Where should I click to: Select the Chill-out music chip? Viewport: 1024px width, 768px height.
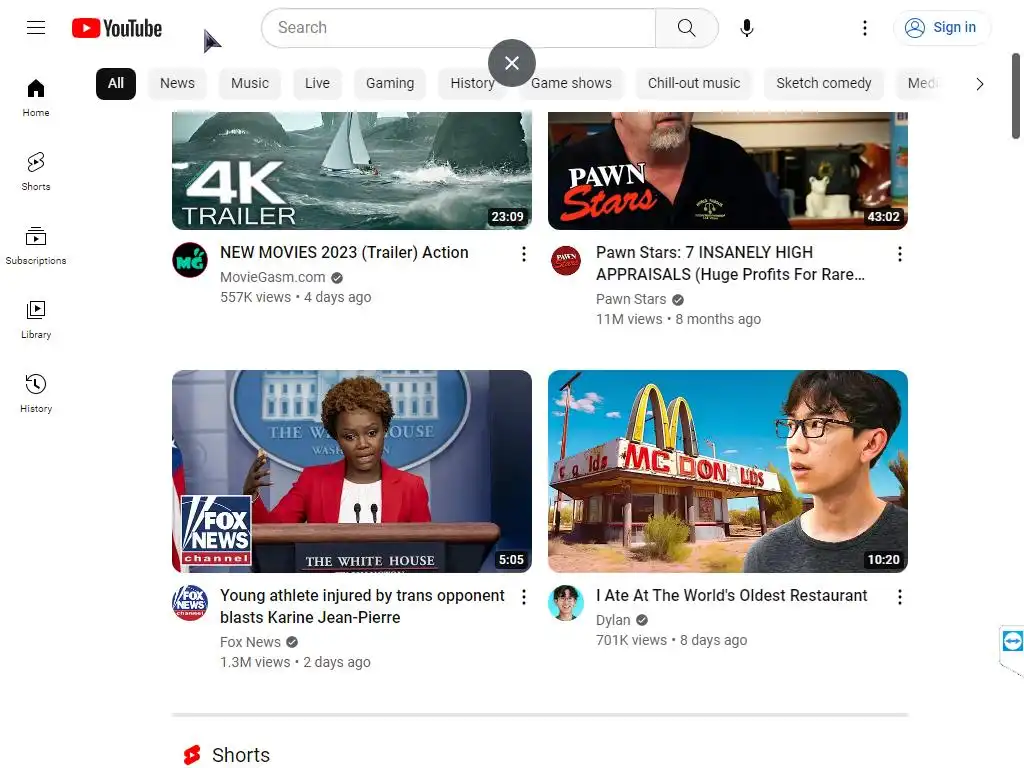pos(694,84)
